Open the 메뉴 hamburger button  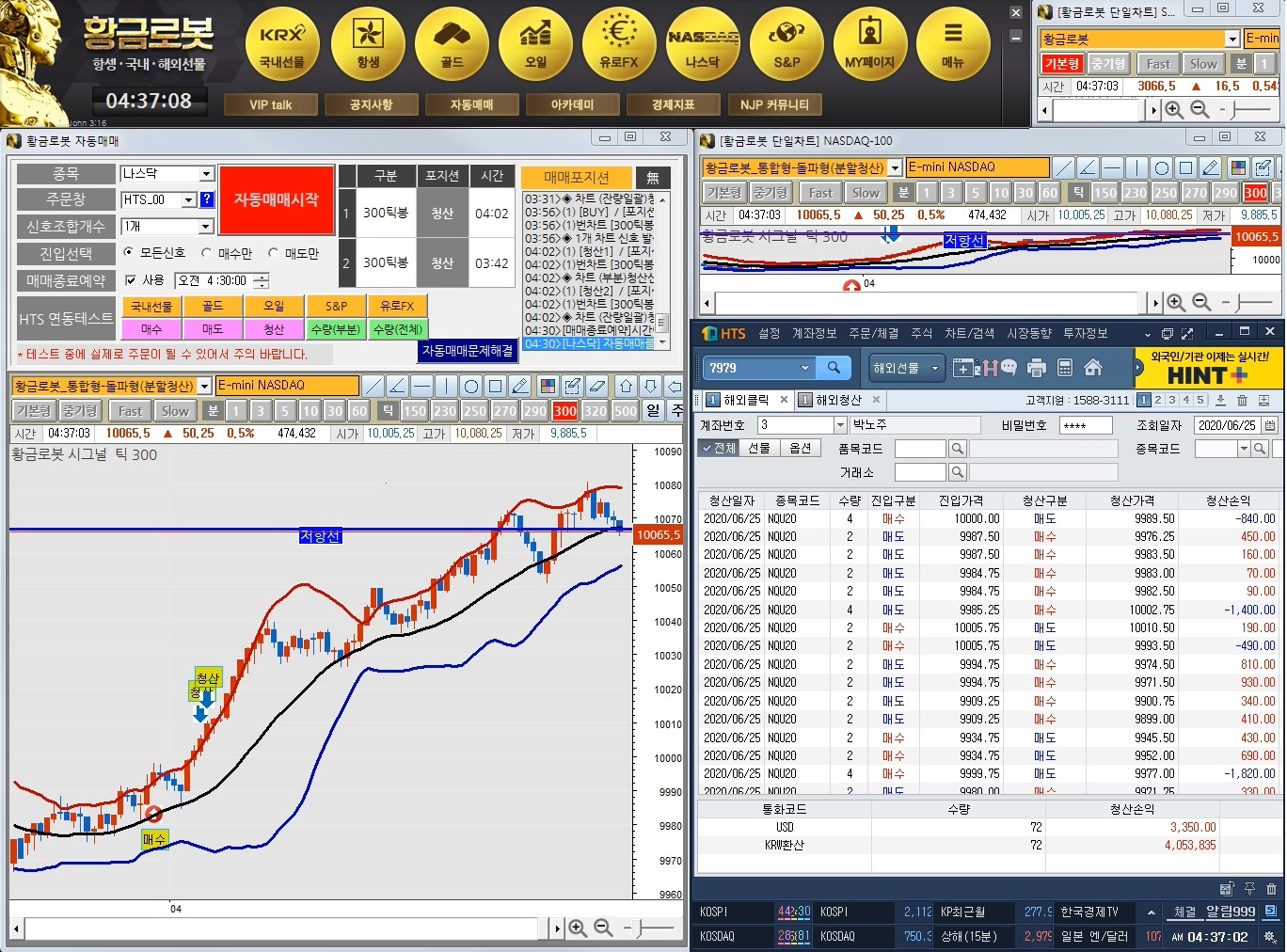[953, 43]
